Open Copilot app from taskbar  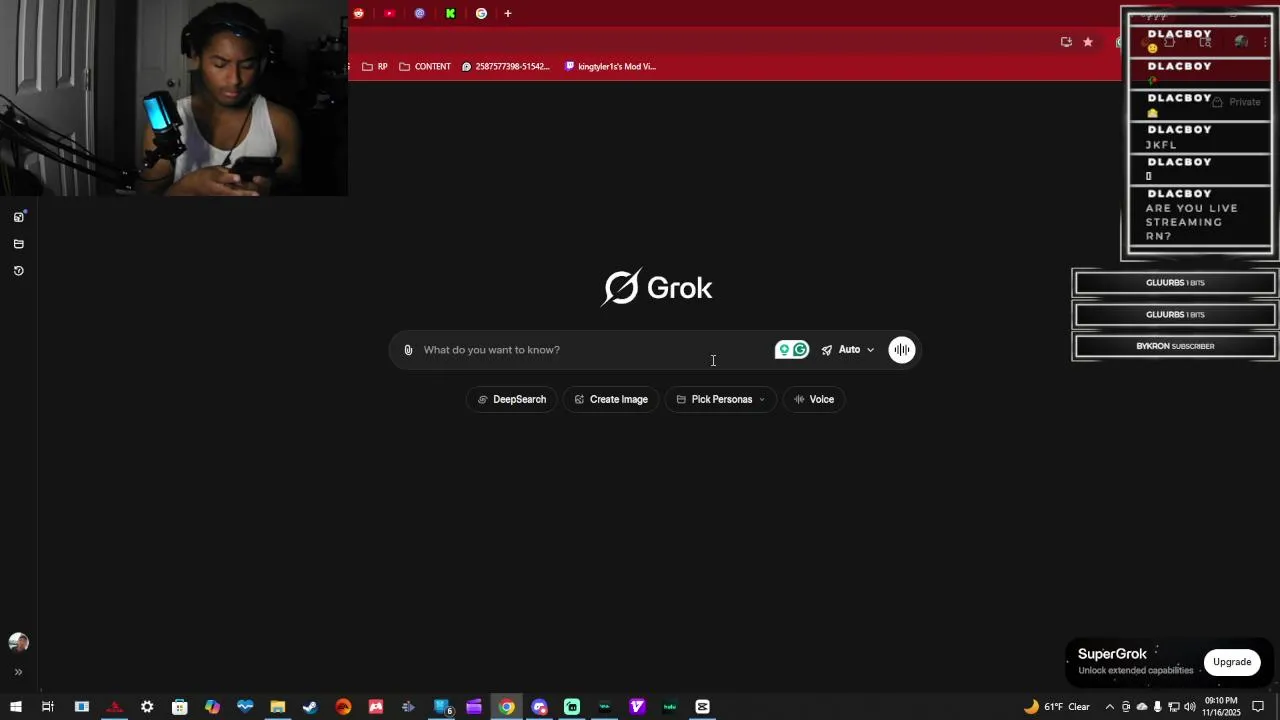(x=212, y=707)
